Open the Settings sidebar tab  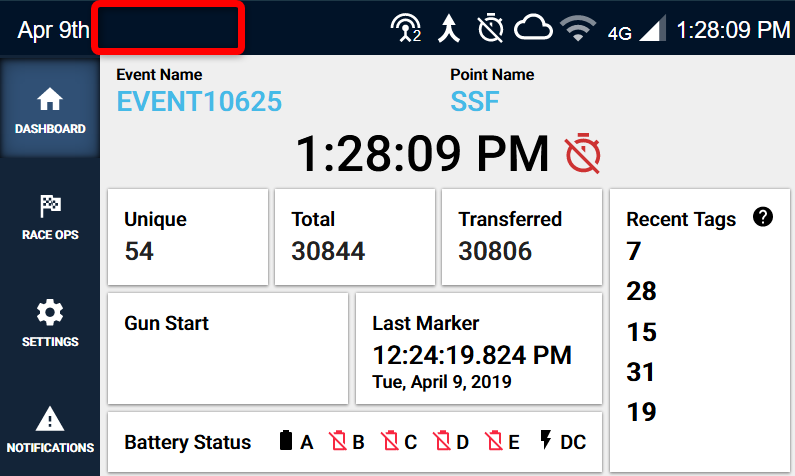click(x=50, y=323)
